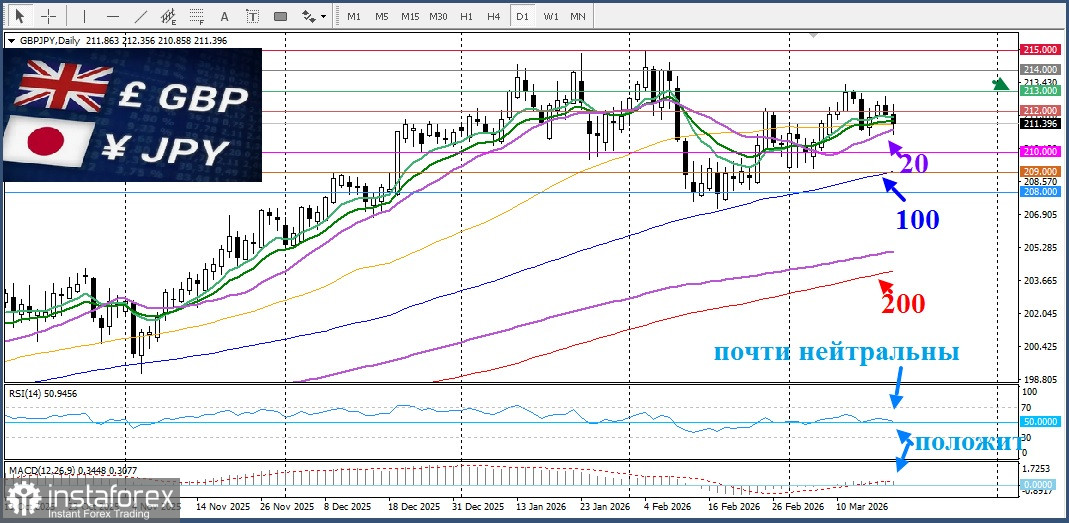Viewport: 1069px width, 523px height.
Task: Click the MACD 0.0000 level label
Action: (x=1039, y=483)
